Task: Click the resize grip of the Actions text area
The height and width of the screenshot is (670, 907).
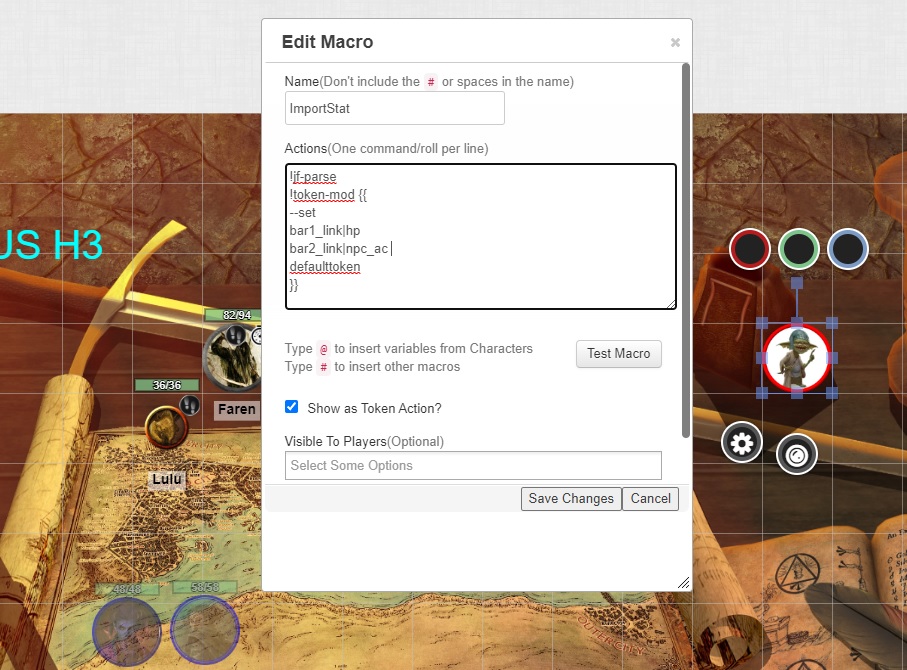Action: [x=671, y=304]
